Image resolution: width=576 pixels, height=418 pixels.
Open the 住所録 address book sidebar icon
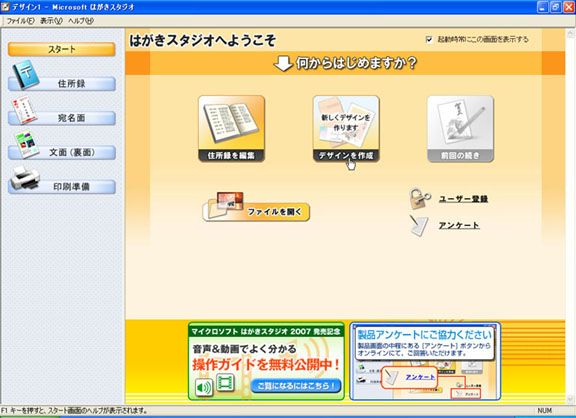coord(26,75)
